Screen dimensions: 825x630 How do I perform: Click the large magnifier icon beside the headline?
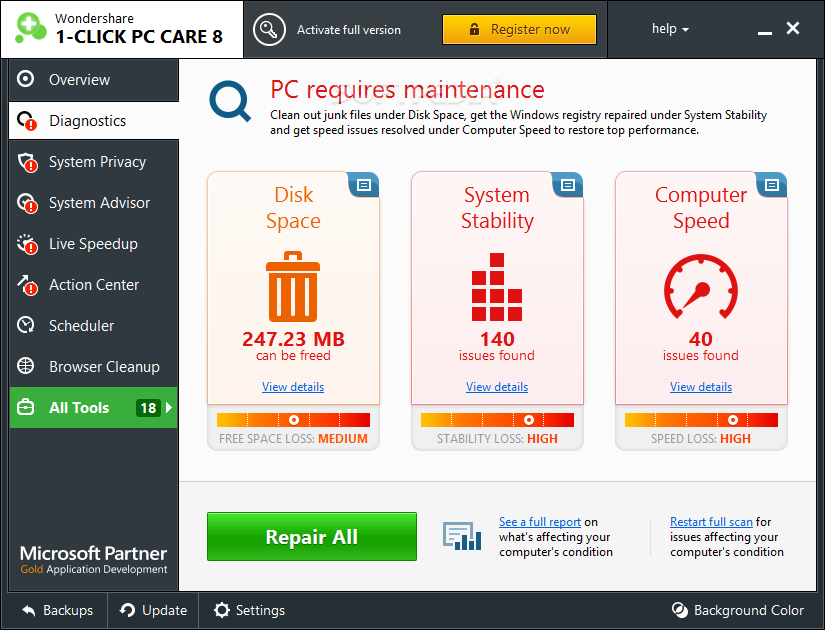230,102
